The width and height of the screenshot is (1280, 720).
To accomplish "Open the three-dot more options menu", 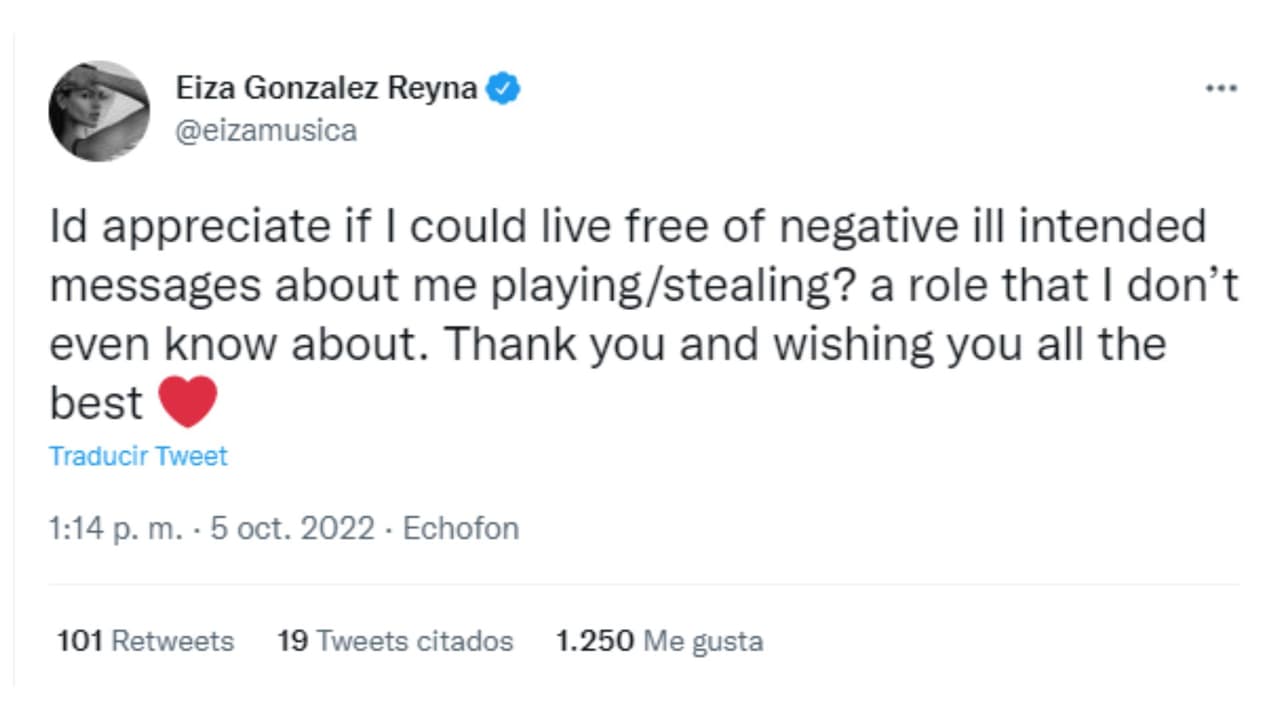I will (1221, 89).
